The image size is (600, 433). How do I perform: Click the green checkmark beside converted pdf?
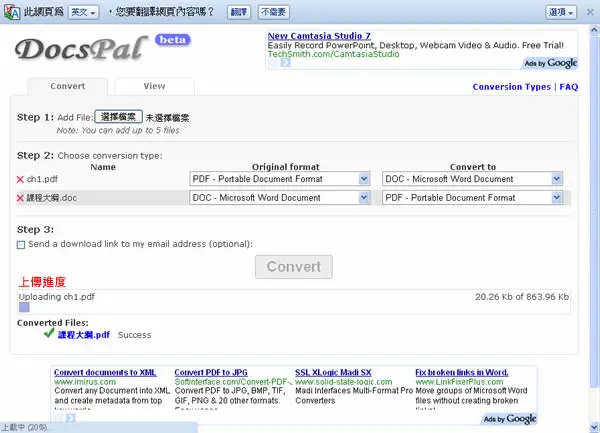pyautogui.click(x=49, y=333)
